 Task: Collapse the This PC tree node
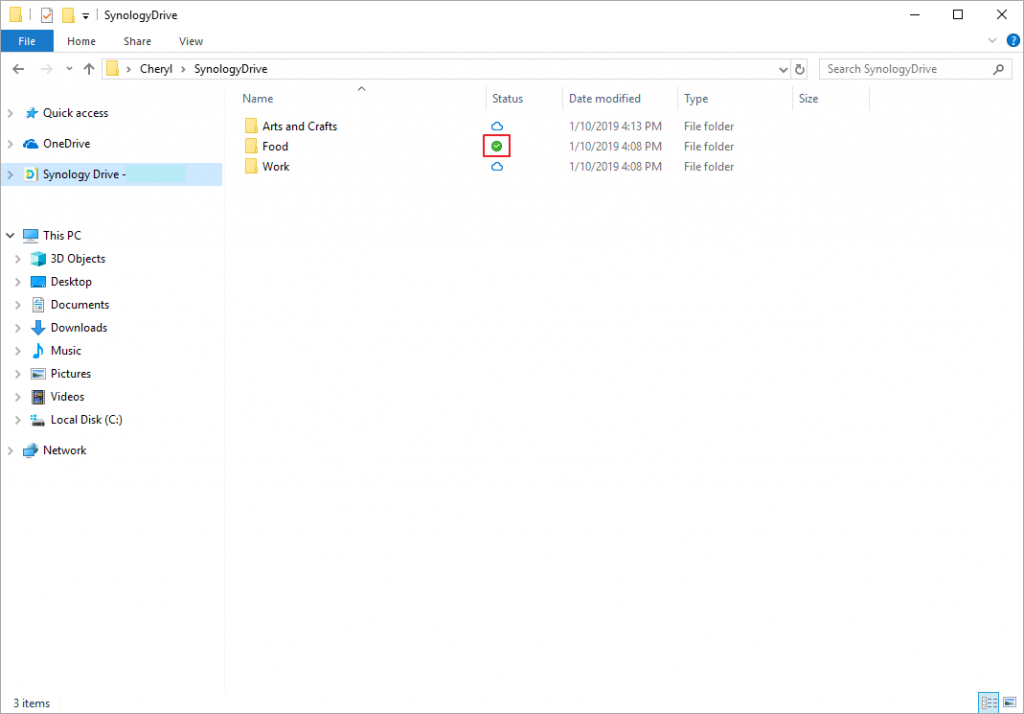(10, 235)
